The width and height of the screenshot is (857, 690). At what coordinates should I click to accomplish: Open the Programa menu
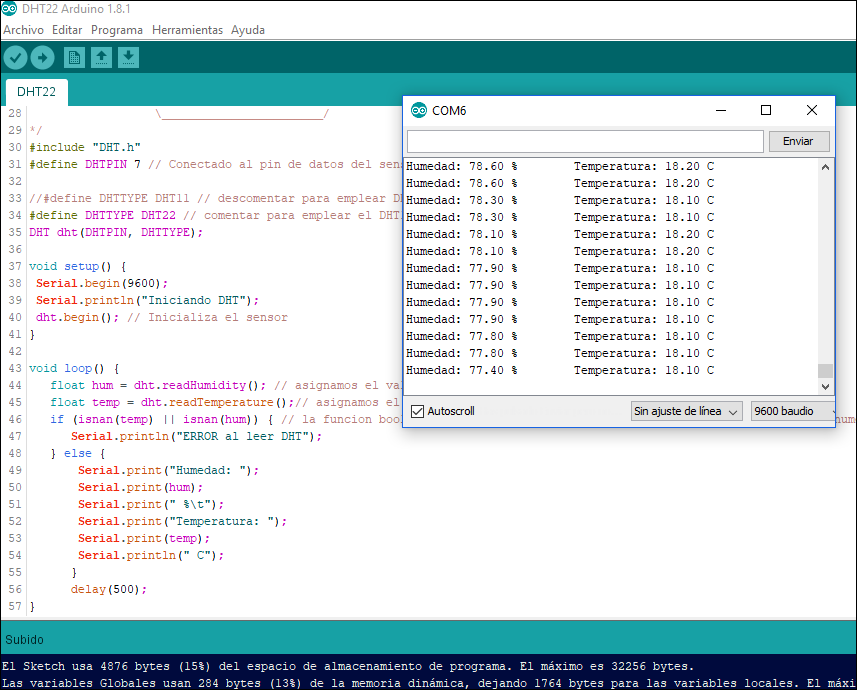pyautogui.click(x=117, y=29)
